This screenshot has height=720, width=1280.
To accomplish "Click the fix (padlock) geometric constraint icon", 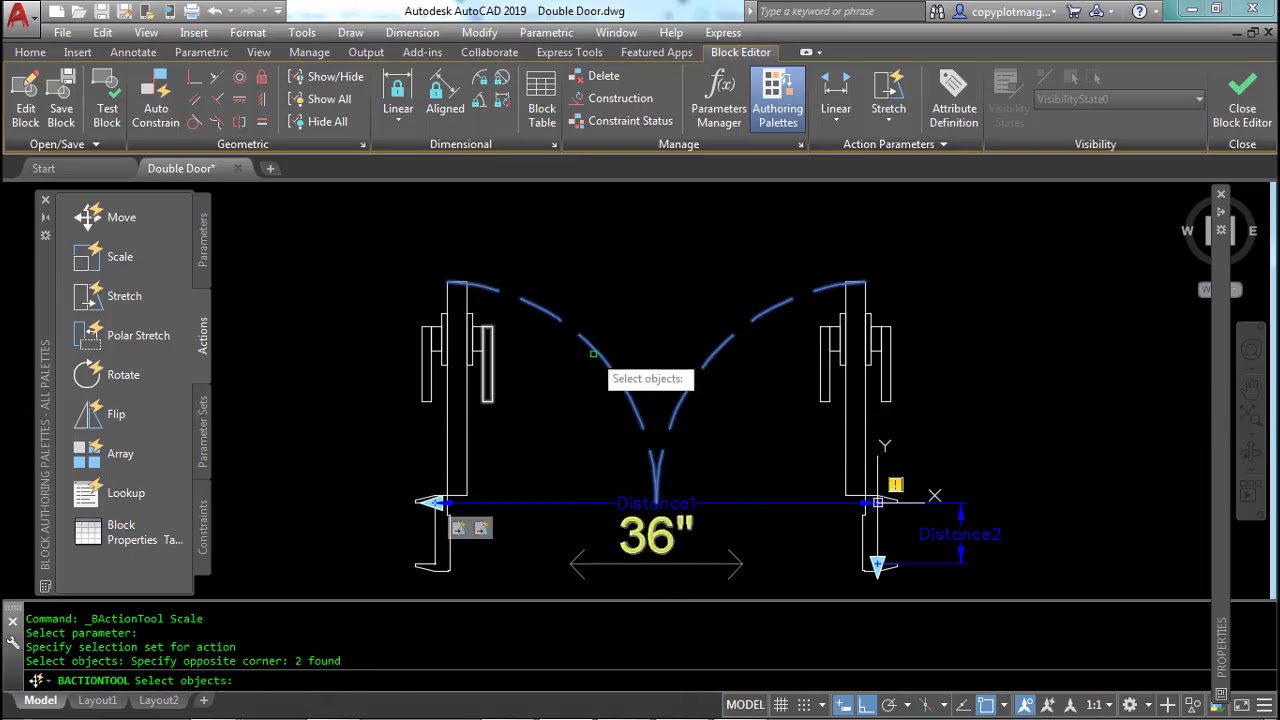I will point(262,77).
